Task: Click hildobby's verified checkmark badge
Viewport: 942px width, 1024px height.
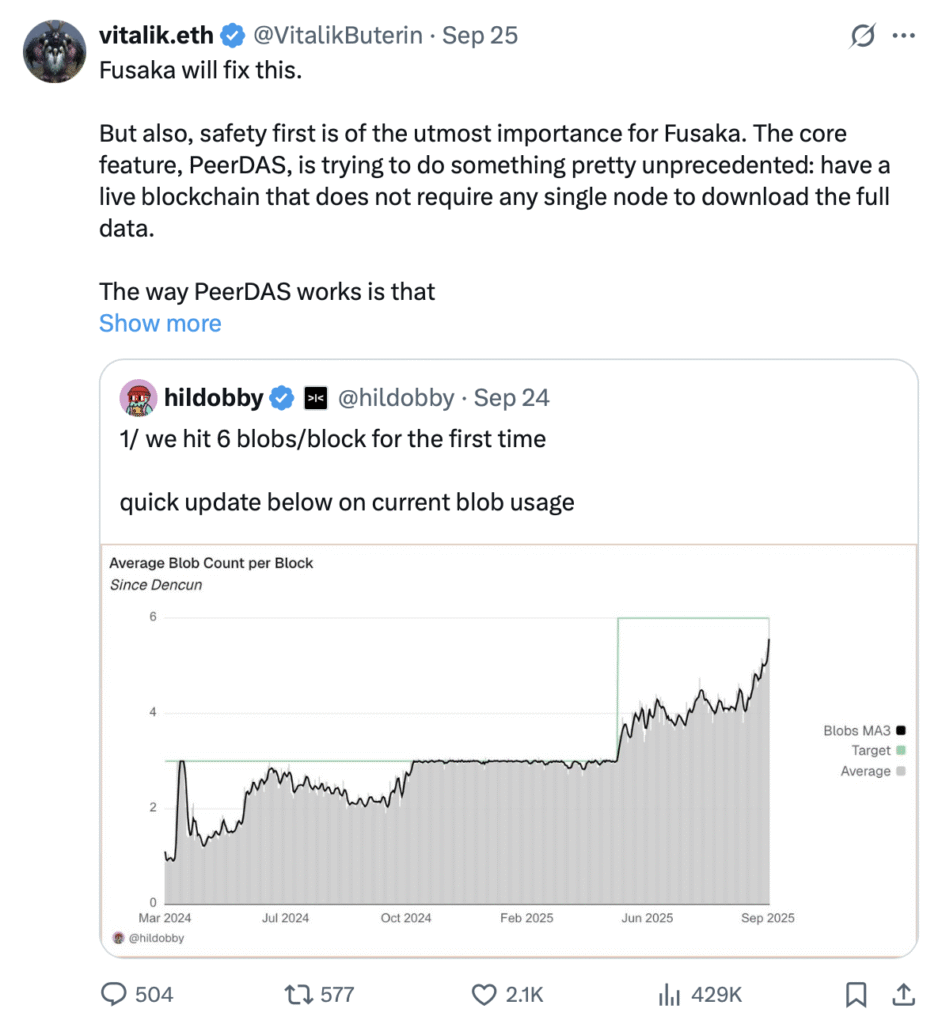Action: (283, 398)
